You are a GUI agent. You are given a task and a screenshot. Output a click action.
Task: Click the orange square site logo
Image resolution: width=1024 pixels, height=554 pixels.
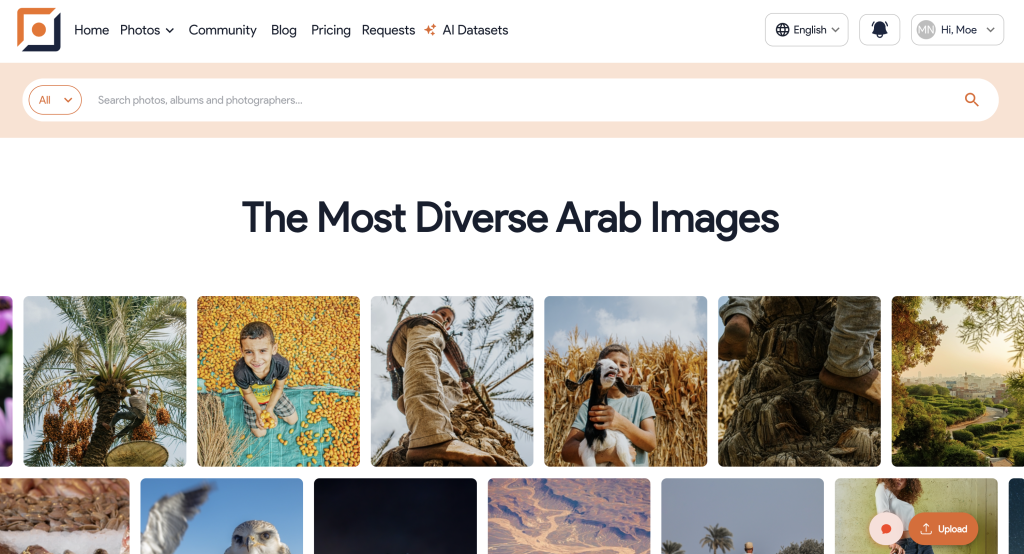coord(39,29)
